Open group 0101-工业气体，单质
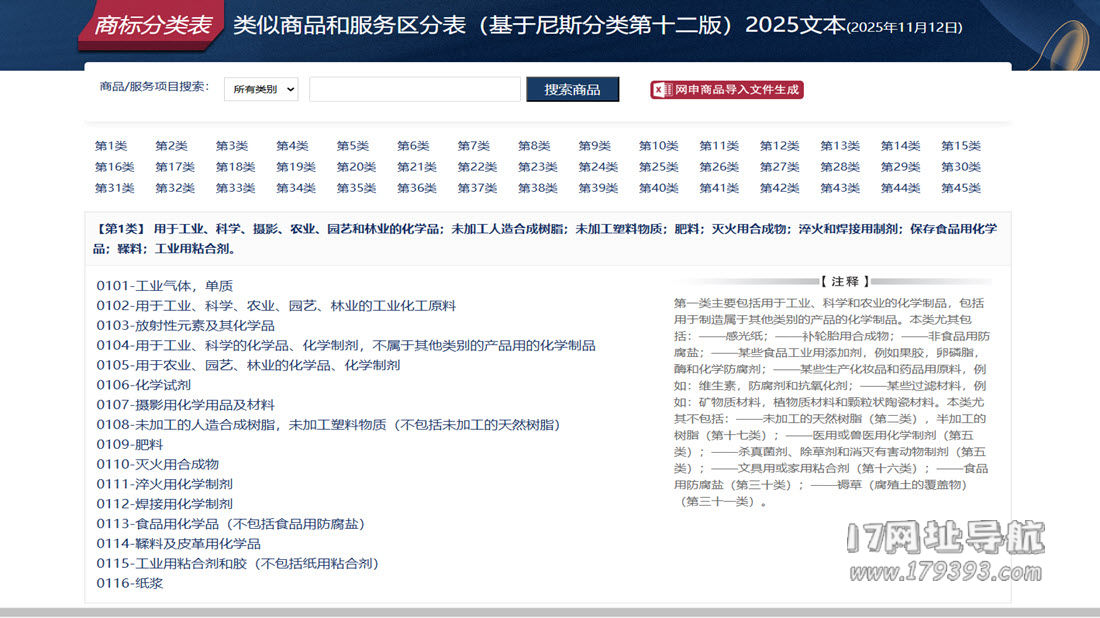The height and width of the screenshot is (618, 1100). (x=164, y=286)
